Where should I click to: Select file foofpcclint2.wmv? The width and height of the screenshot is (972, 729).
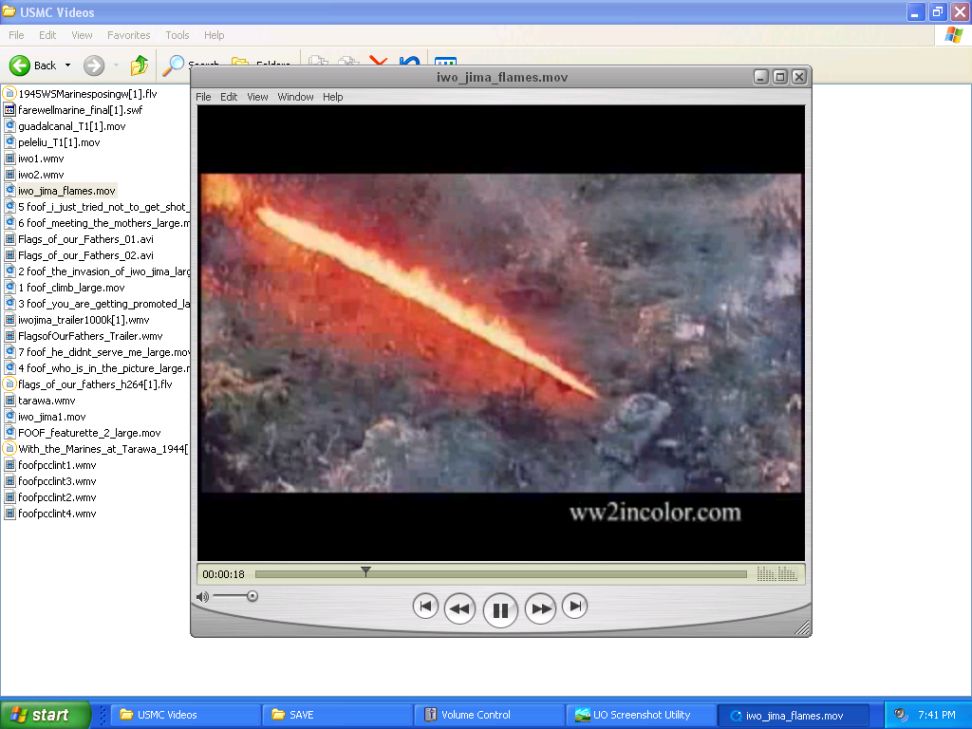(x=57, y=497)
